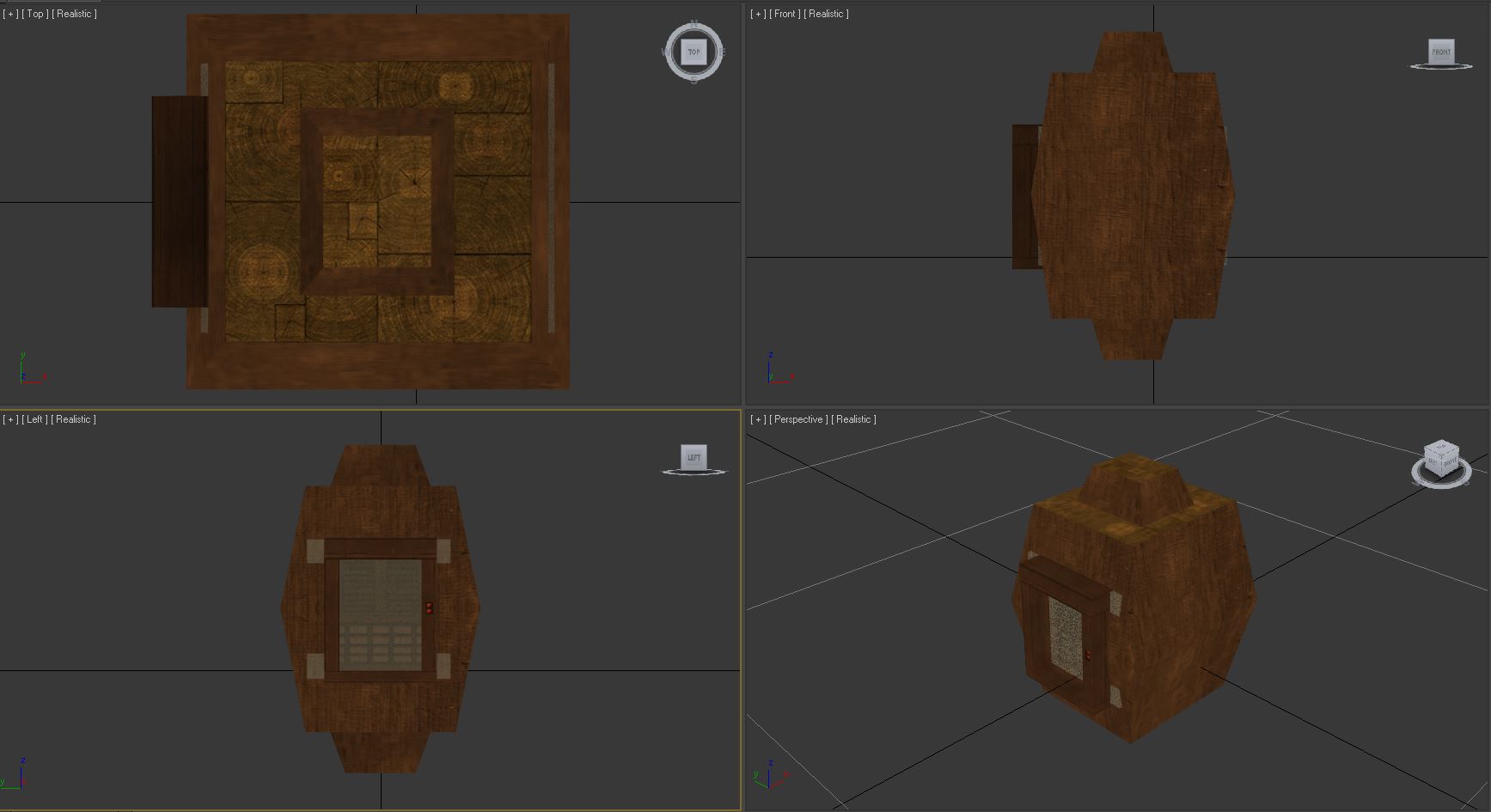Open the [+] menu in Perspective viewport
Screen dimensions: 1491x812
(759, 419)
